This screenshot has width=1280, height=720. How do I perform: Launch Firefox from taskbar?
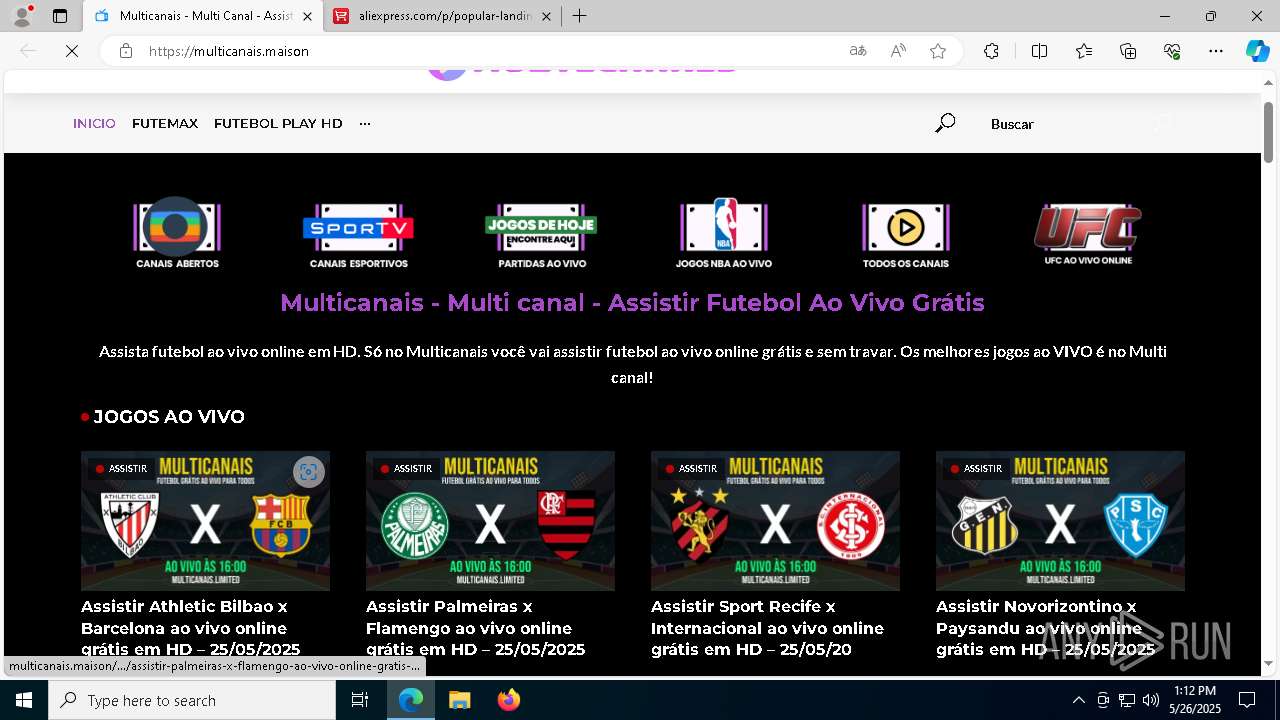pyautogui.click(x=509, y=700)
